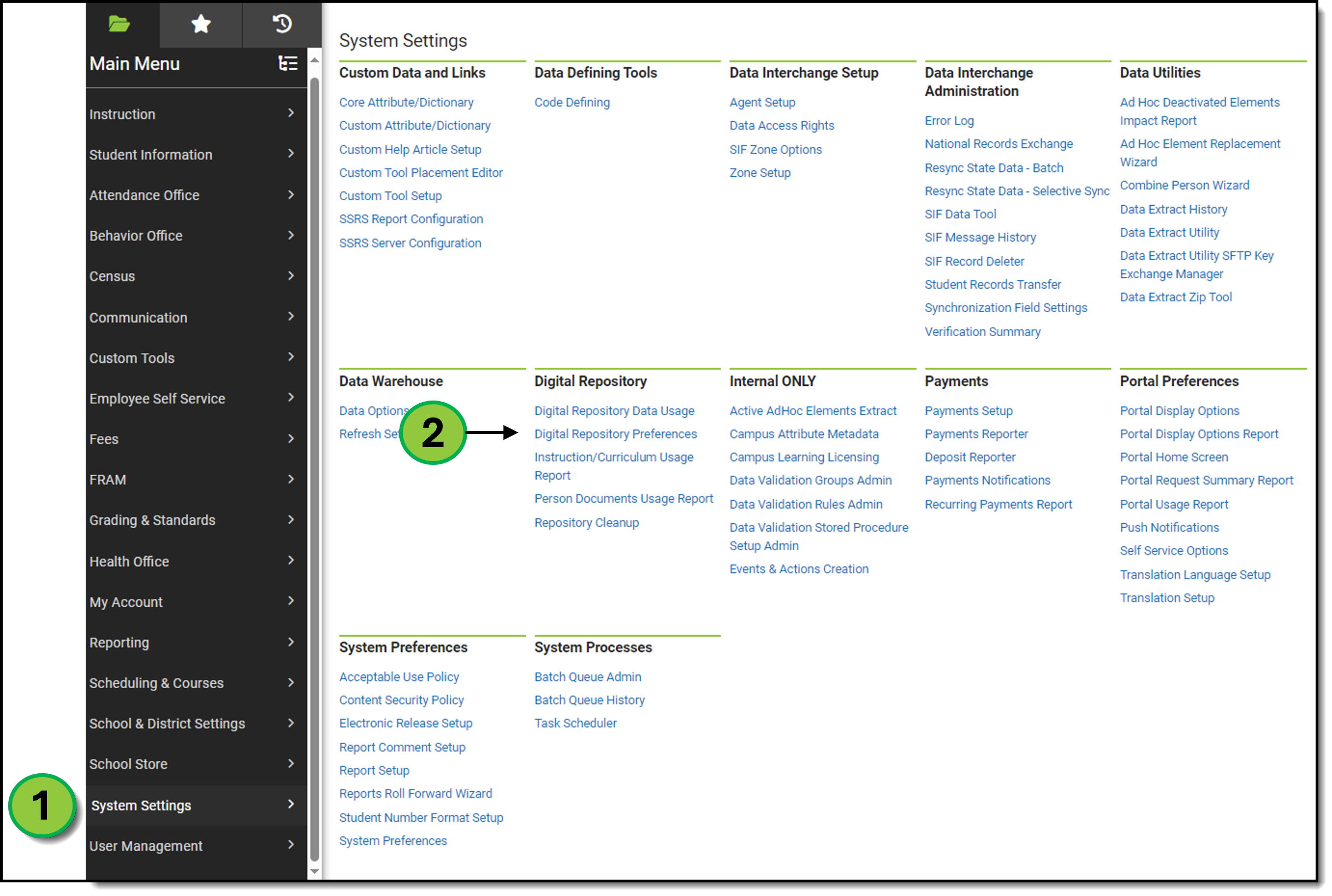Image resolution: width=1332 pixels, height=896 pixels.
Task: Open the recent history clock icon
Action: pyautogui.click(x=282, y=24)
